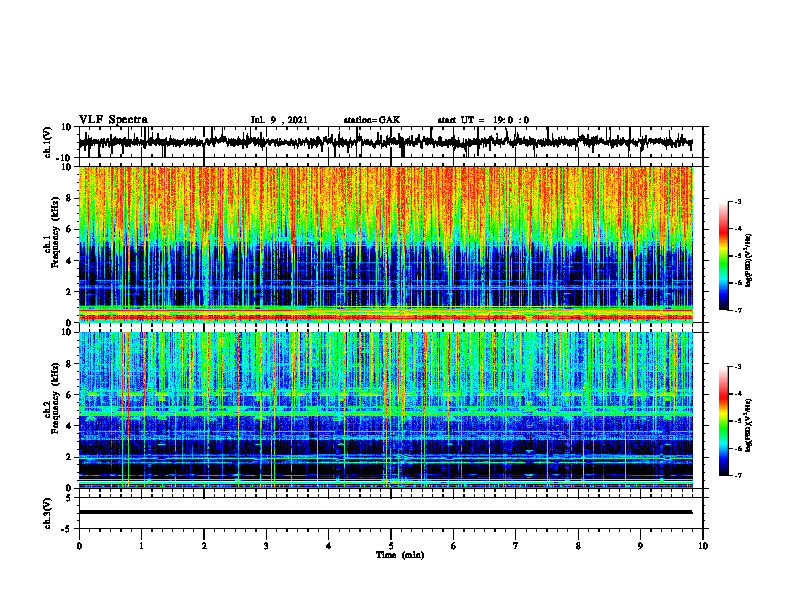Click the ch.1 frequency axis "4" tick label
Screen dimensions: 792x612
pyautogui.click(x=70, y=261)
